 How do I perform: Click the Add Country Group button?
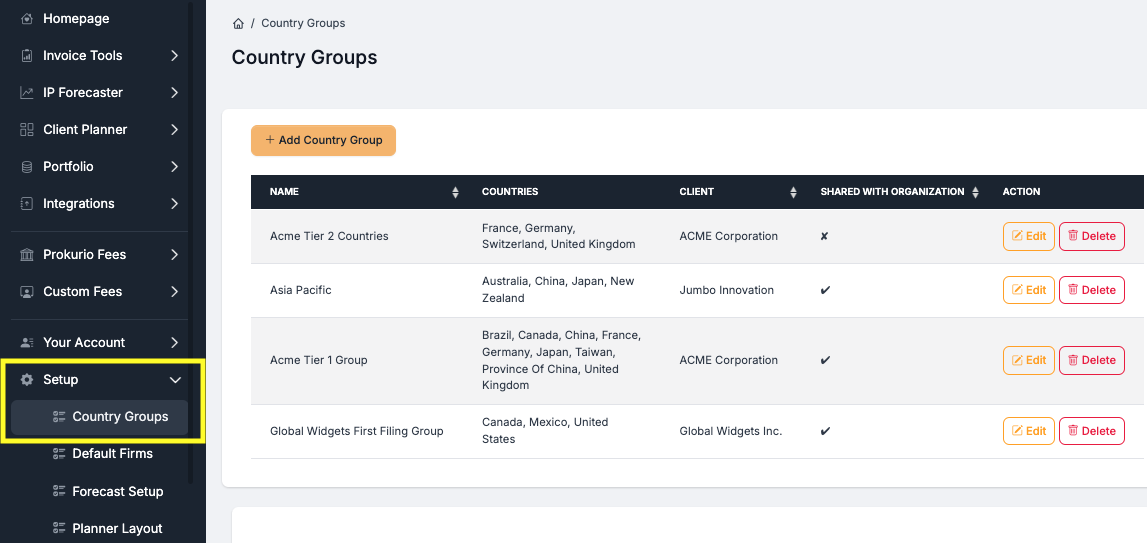pos(323,141)
